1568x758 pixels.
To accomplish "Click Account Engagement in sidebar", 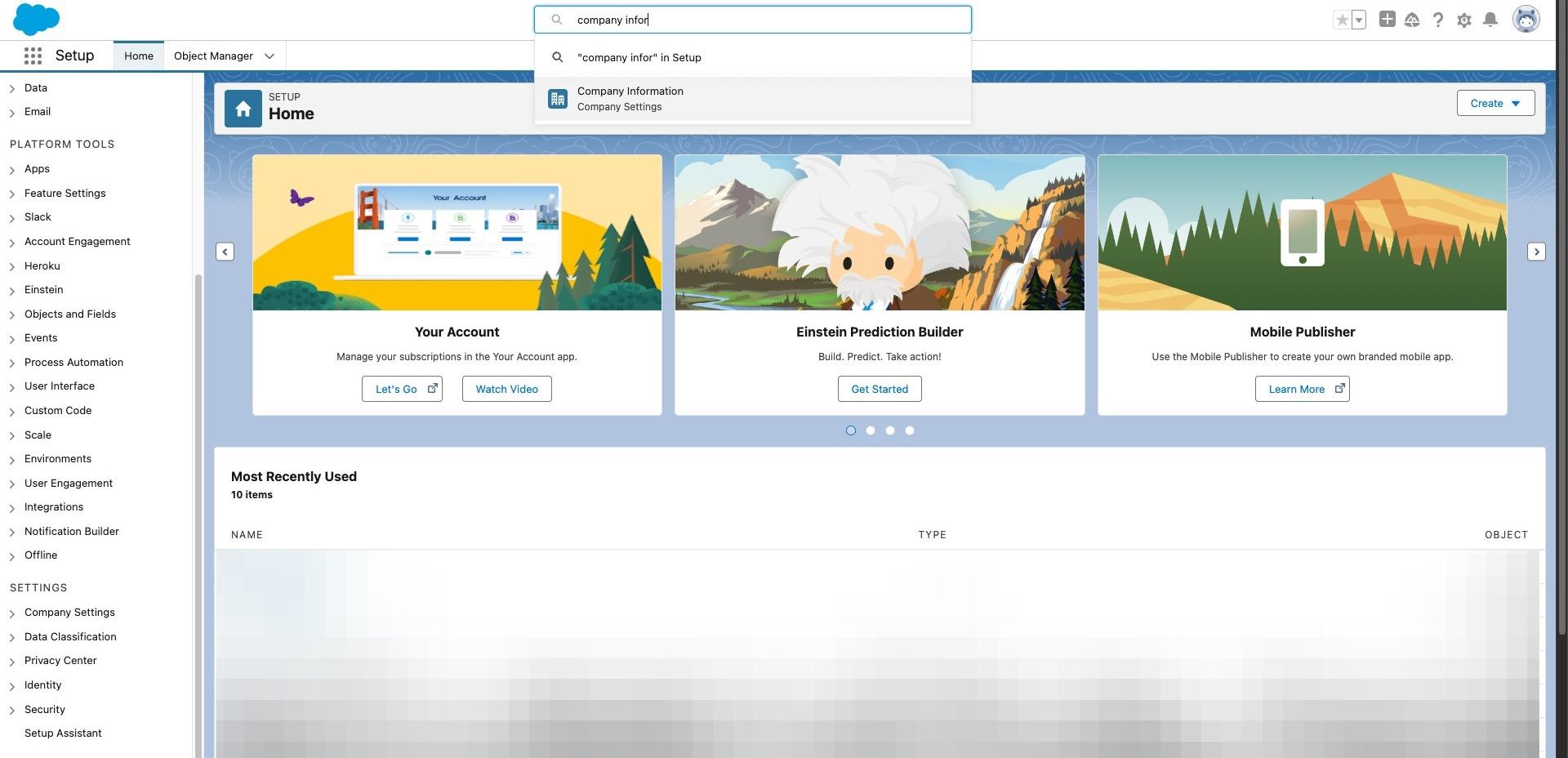I will pos(78,241).
